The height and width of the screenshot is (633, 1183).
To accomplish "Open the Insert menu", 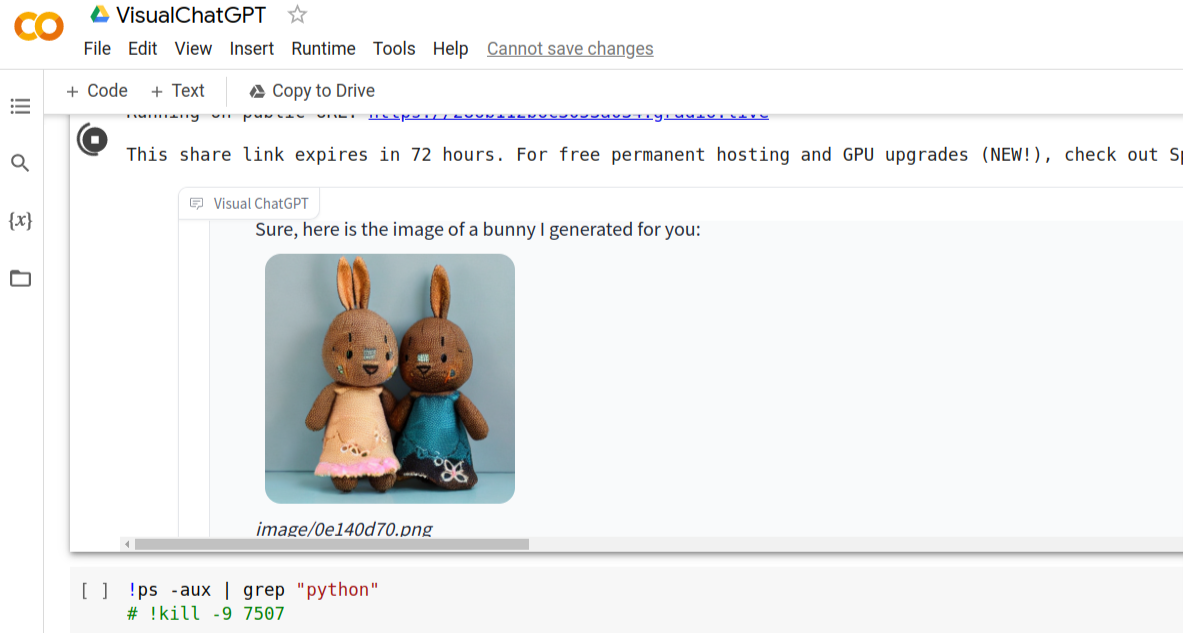I will 251,49.
